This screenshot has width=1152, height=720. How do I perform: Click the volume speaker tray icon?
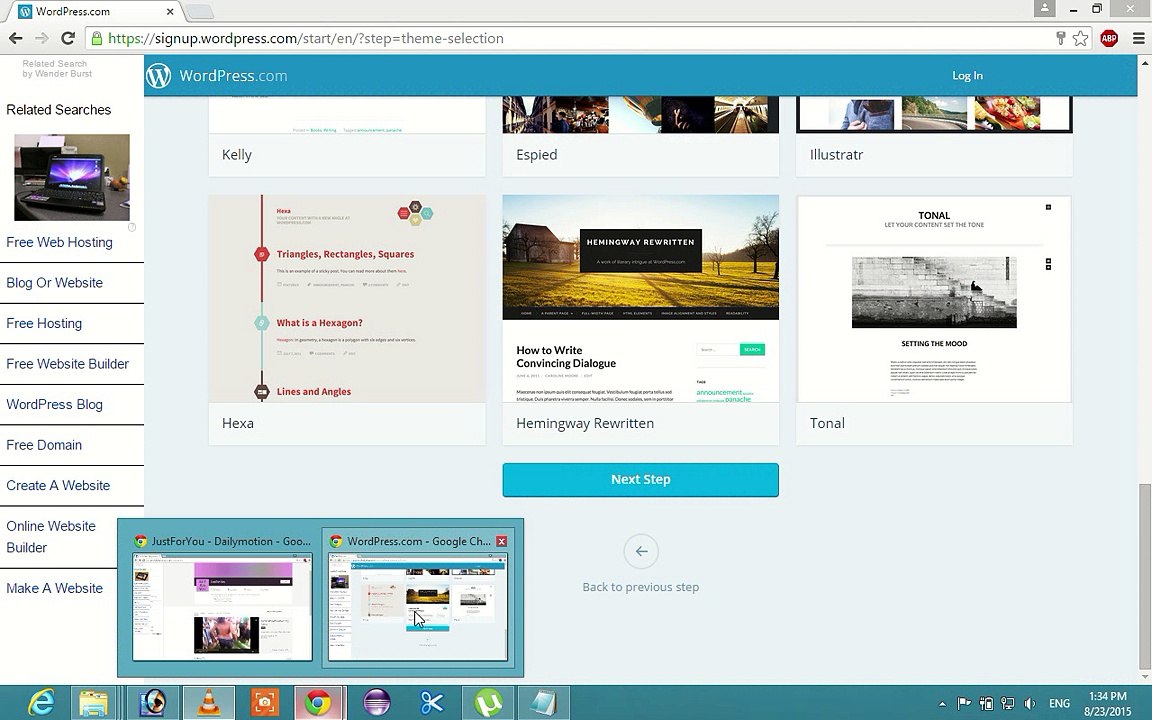1029,703
